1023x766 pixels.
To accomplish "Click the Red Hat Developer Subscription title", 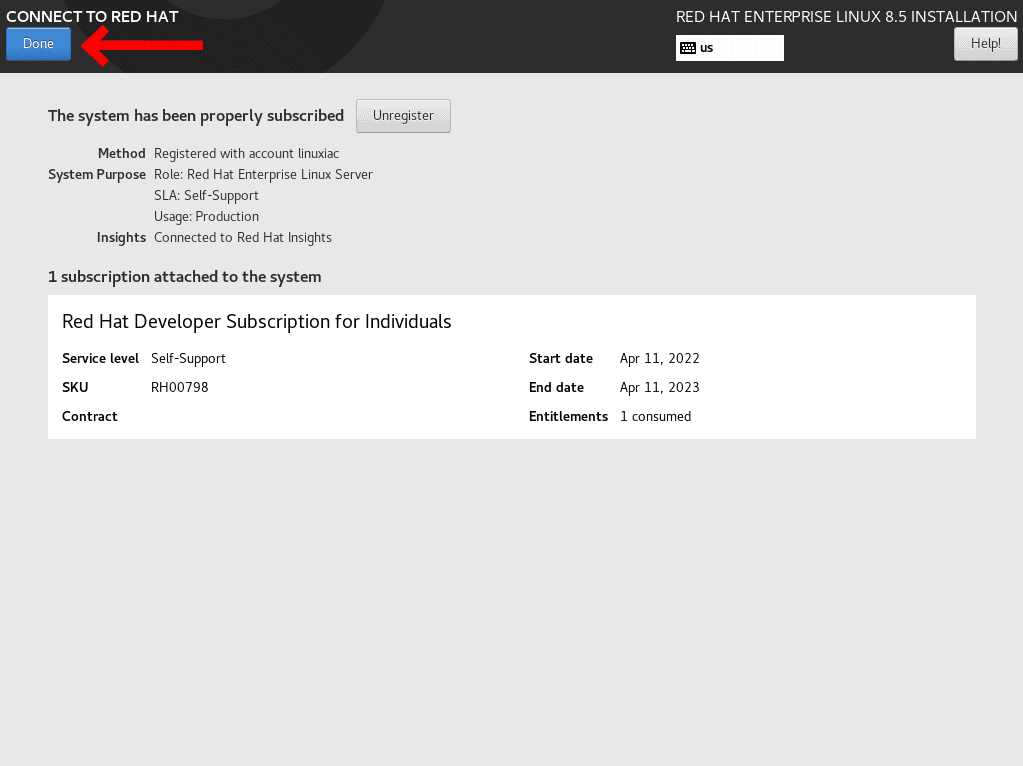I will [256, 322].
